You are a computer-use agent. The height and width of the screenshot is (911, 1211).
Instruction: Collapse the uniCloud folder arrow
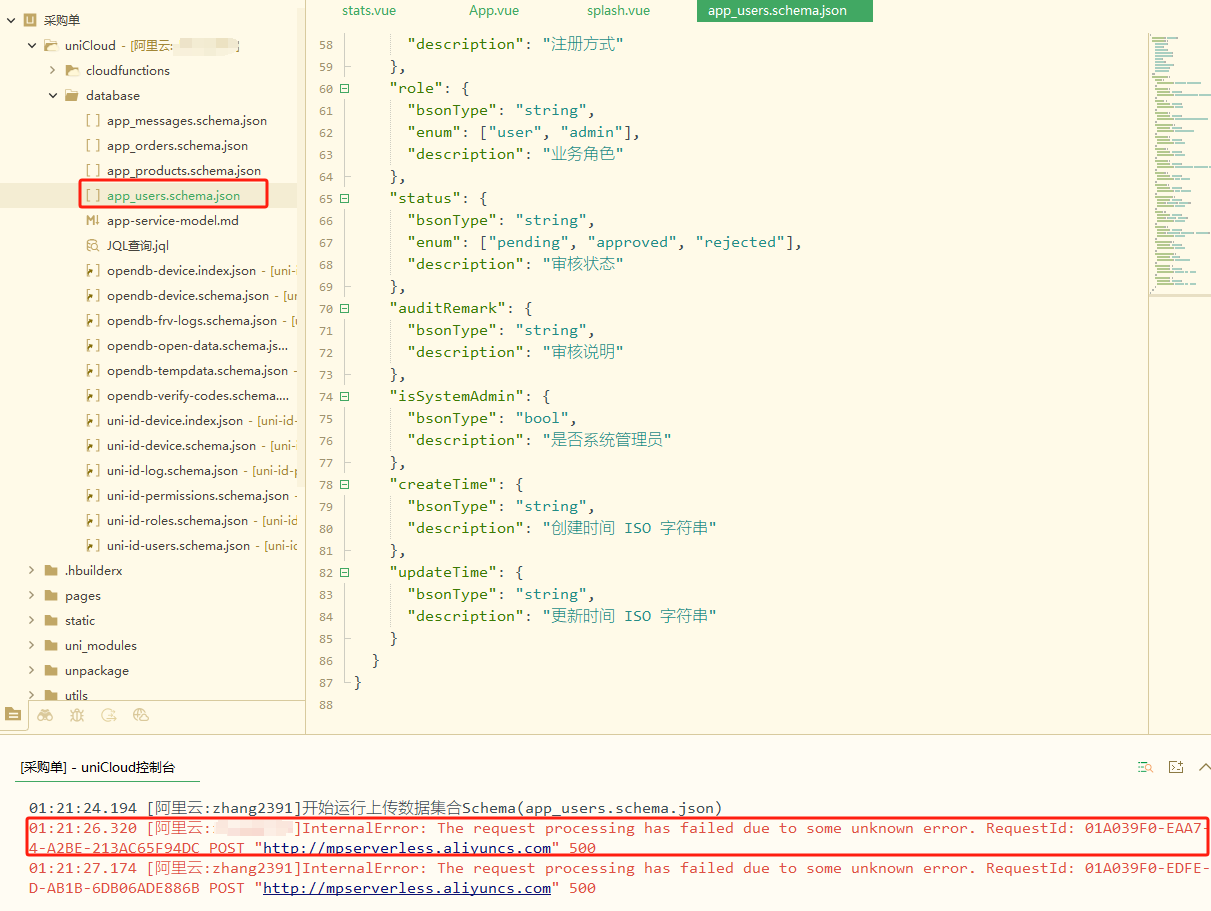click(x=32, y=45)
